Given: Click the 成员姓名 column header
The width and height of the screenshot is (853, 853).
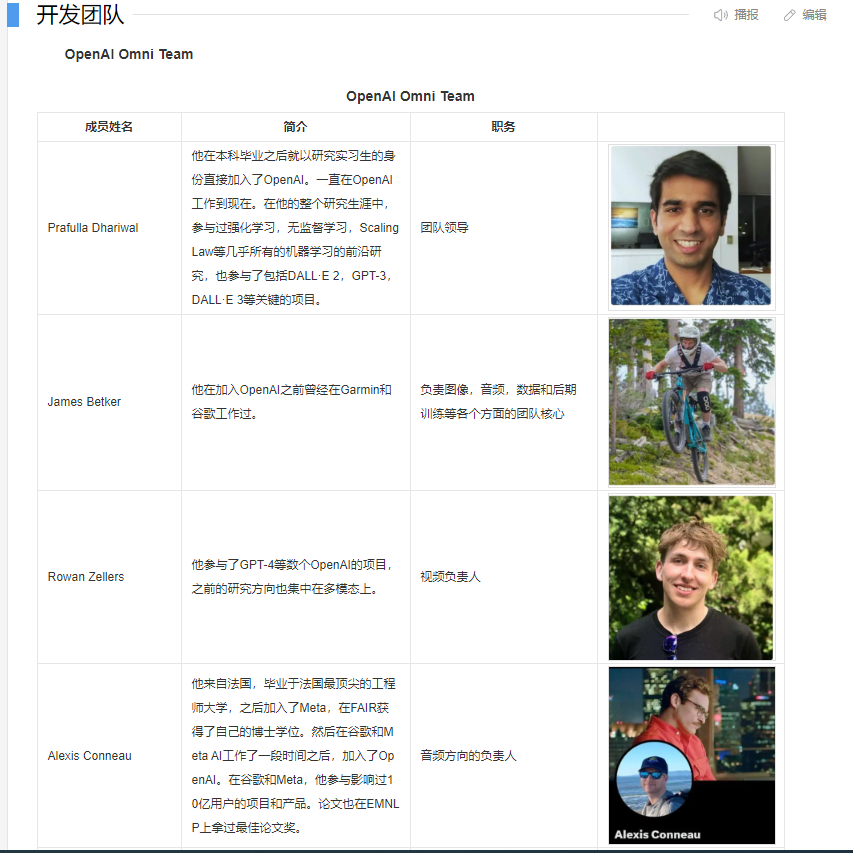Looking at the screenshot, I should coord(109,127).
